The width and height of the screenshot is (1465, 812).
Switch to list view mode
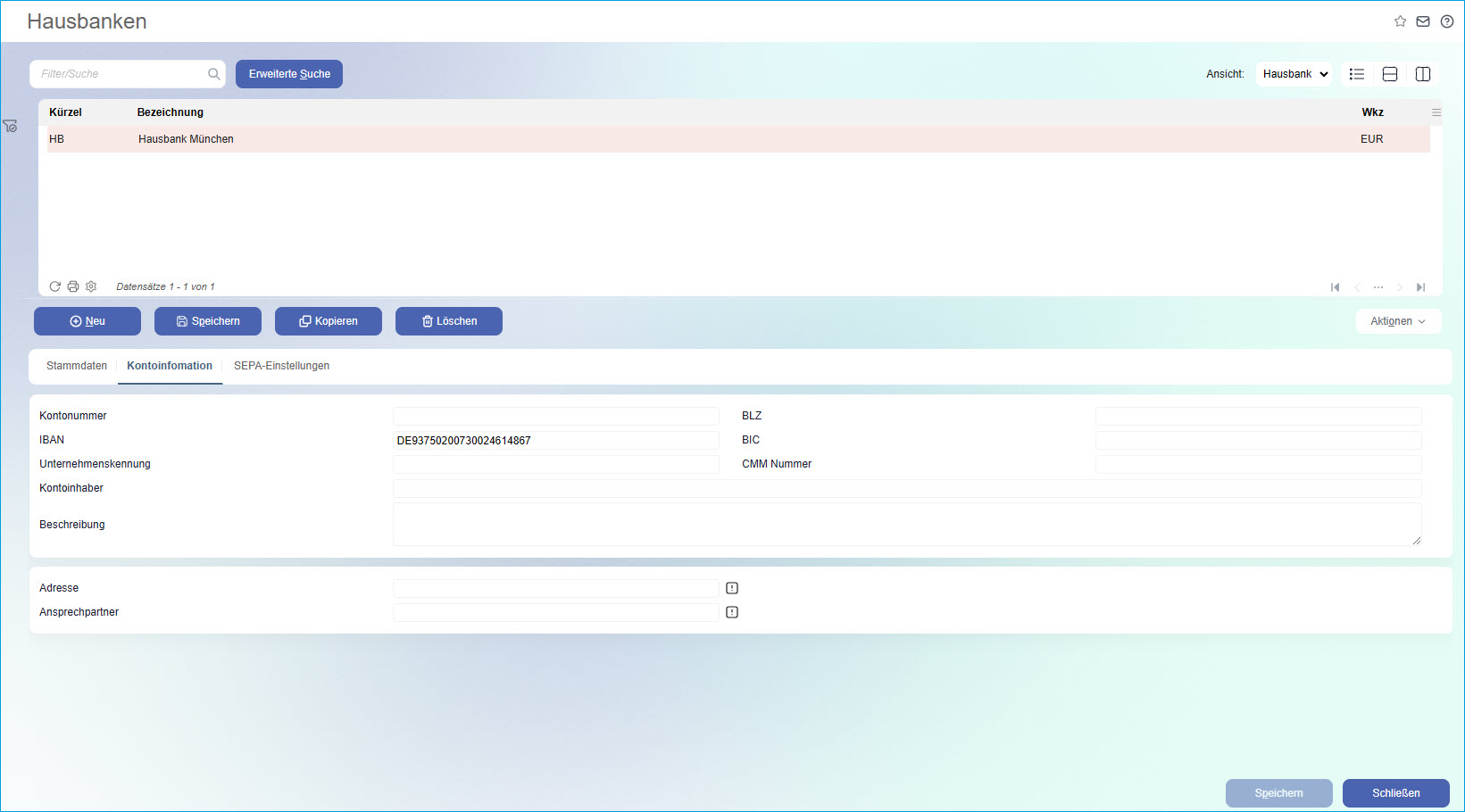(1356, 74)
